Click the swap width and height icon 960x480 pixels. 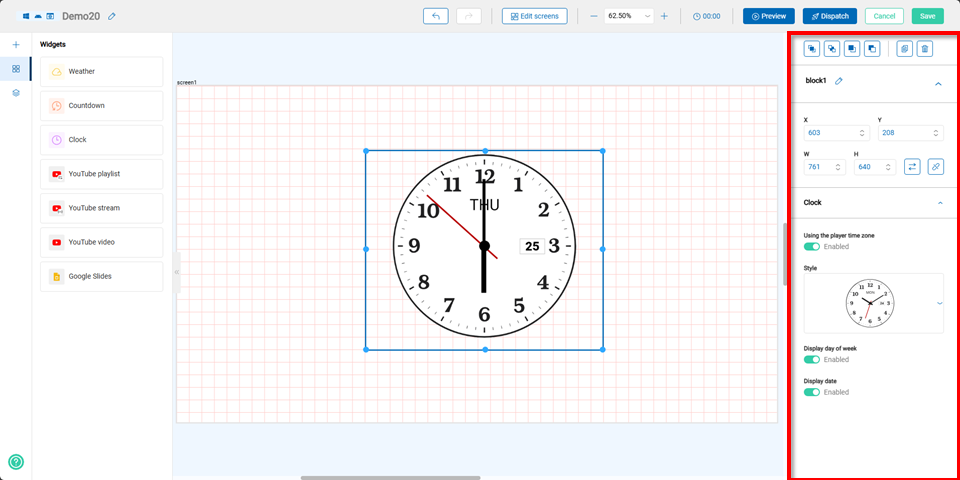[912, 167]
